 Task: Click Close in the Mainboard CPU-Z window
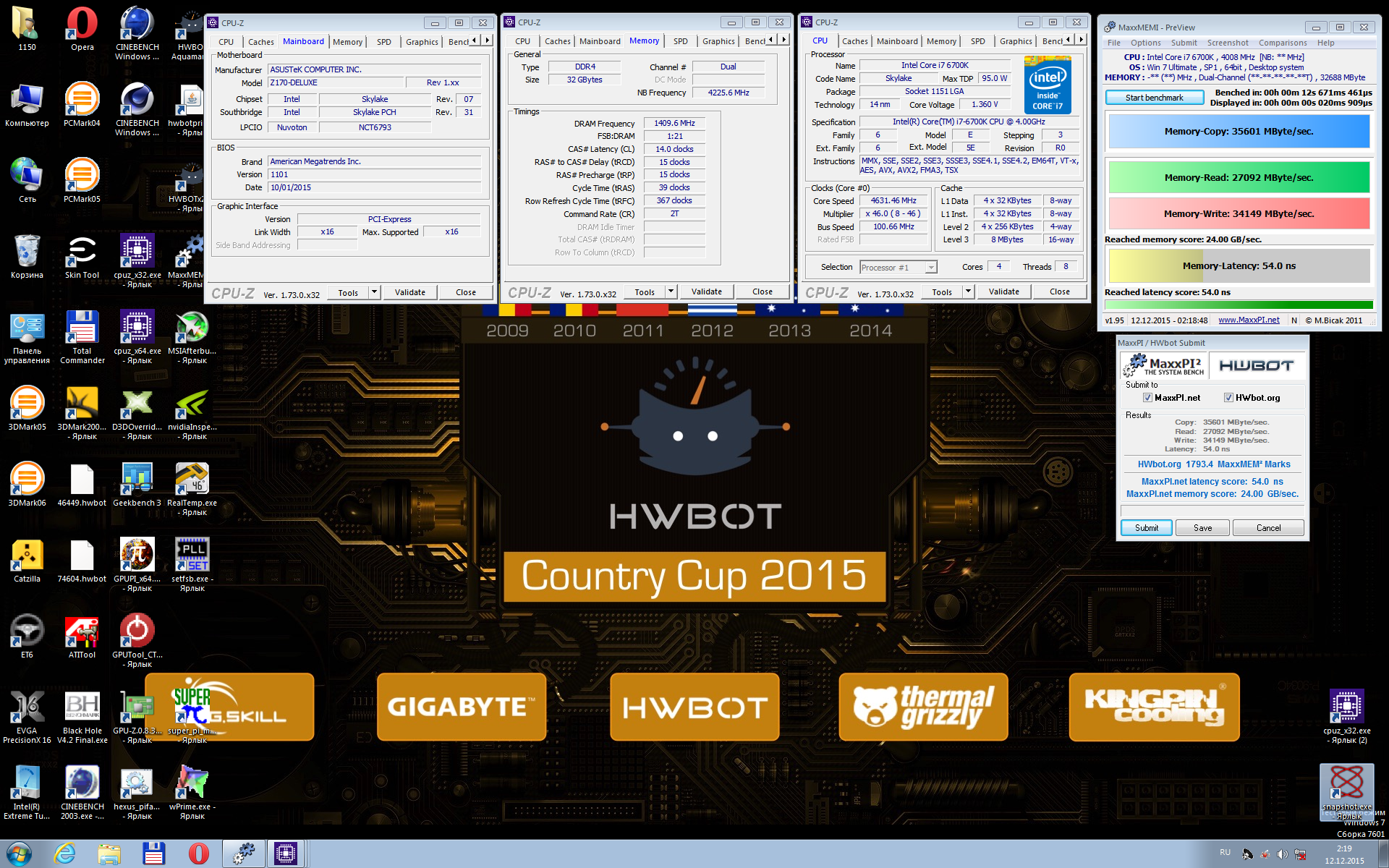[466, 292]
